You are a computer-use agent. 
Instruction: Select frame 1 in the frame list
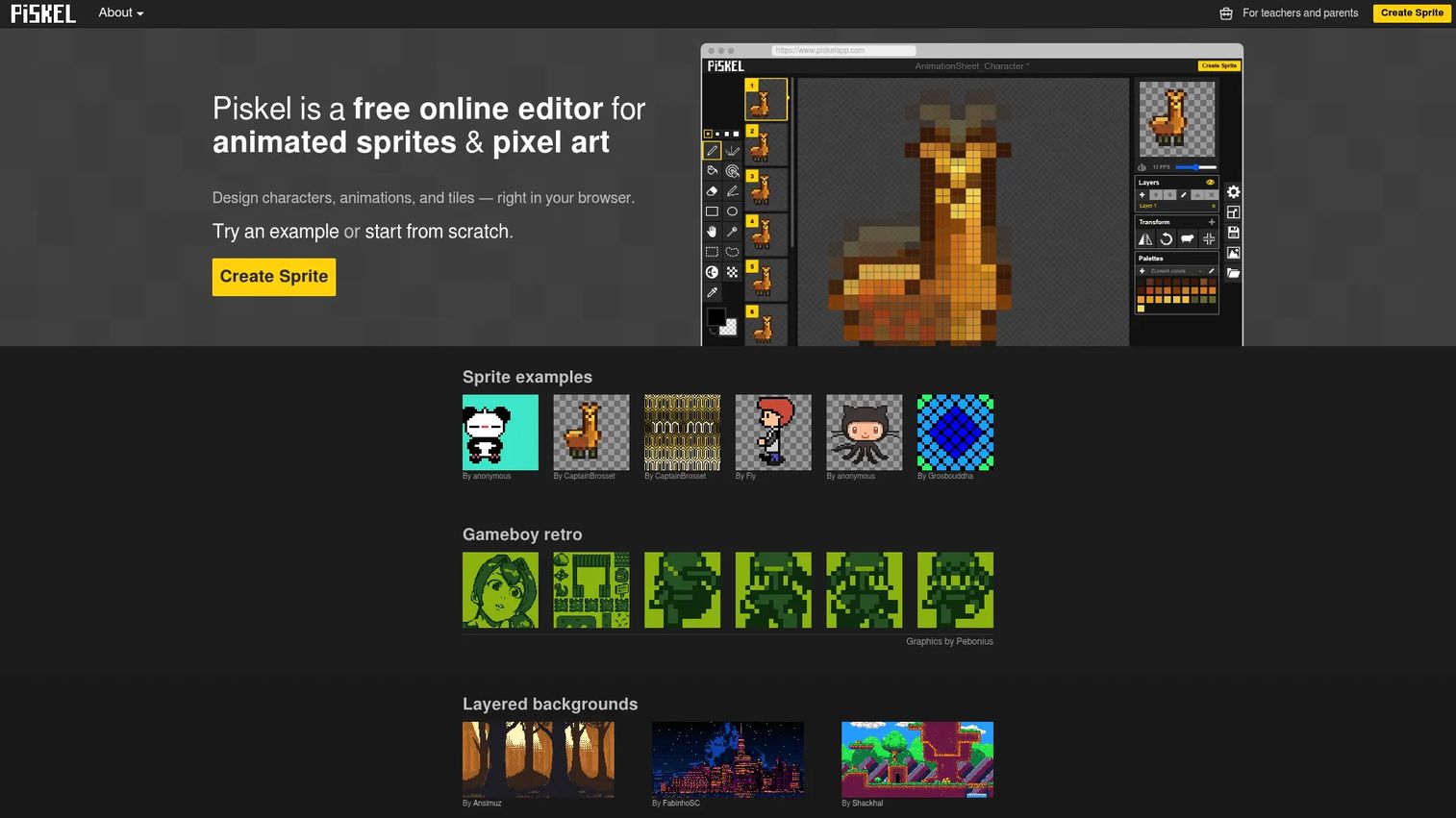pos(766,99)
